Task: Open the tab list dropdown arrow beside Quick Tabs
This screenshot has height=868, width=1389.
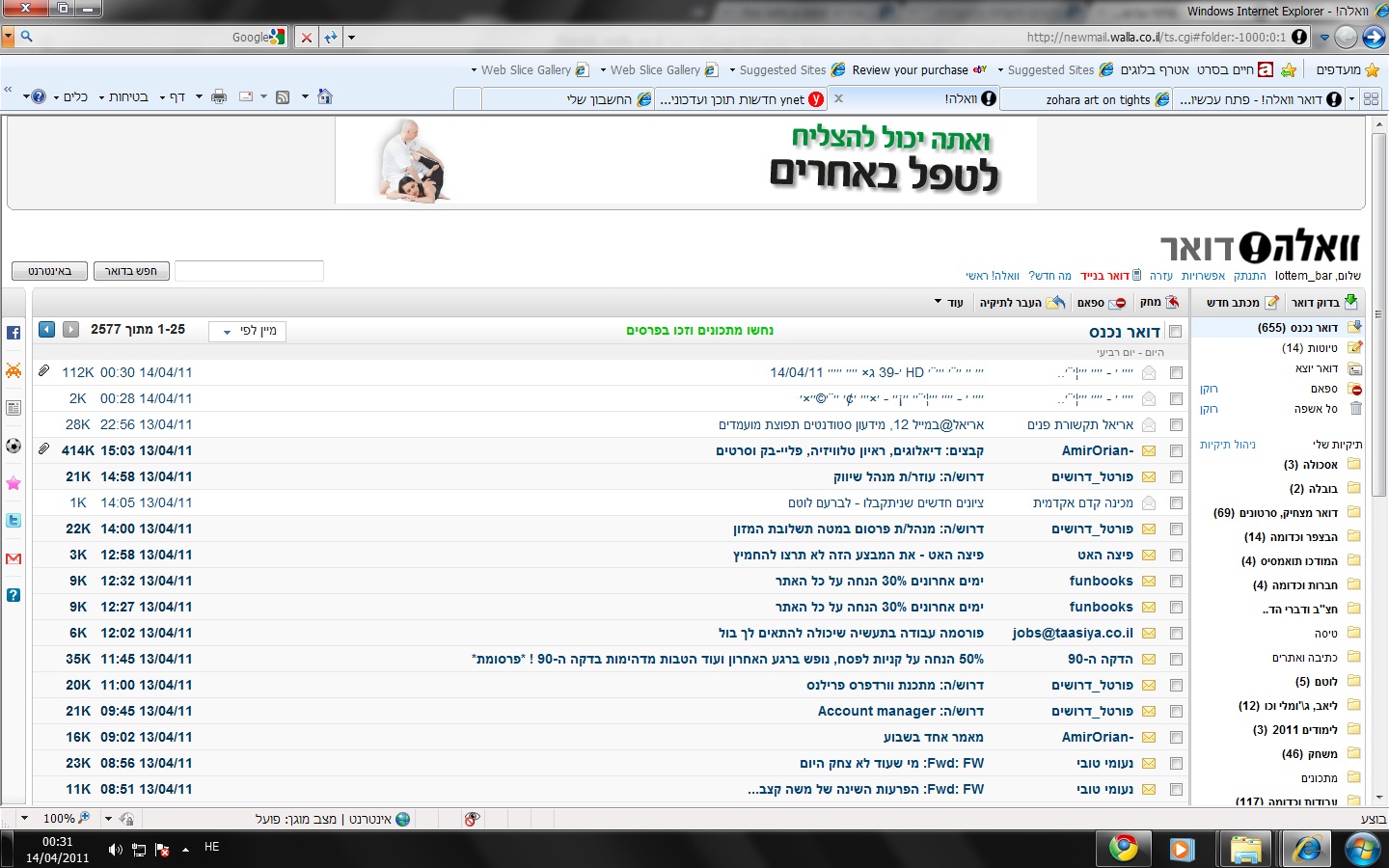Action: (1351, 98)
